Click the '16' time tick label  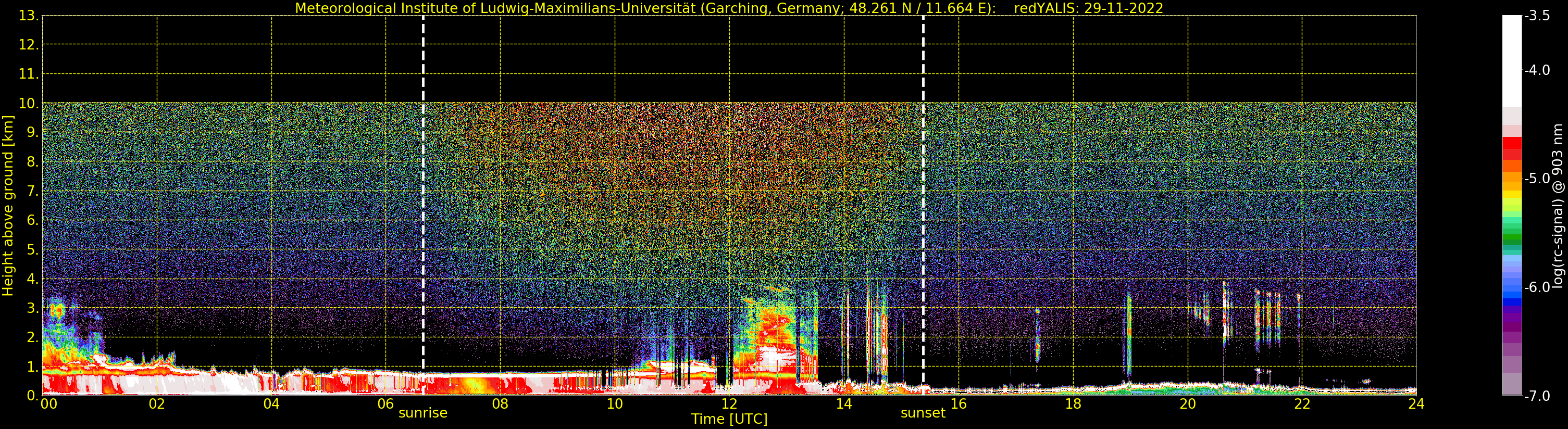[958, 404]
